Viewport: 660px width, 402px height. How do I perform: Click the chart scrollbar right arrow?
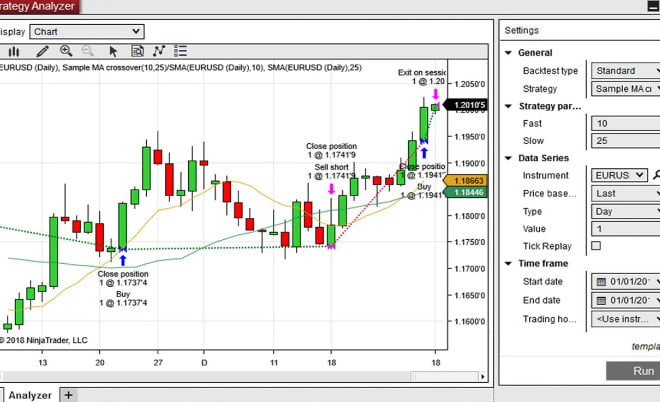(x=482, y=376)
